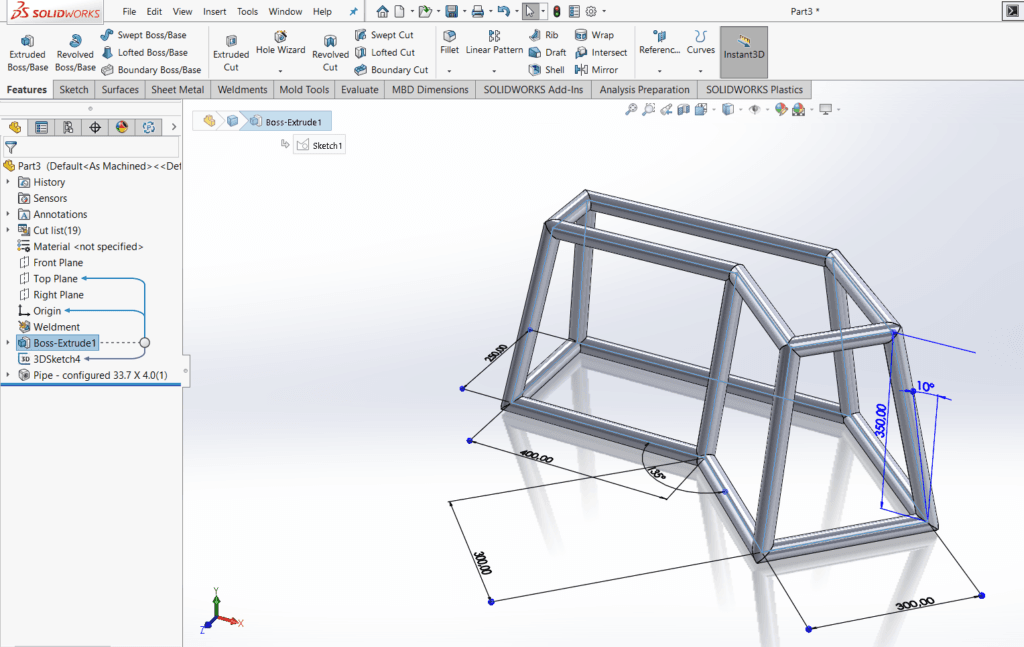Viewport: 1024px width, 647px height.
Task: Open the DisplayManager color wheel tab
Action: [122, 127]
